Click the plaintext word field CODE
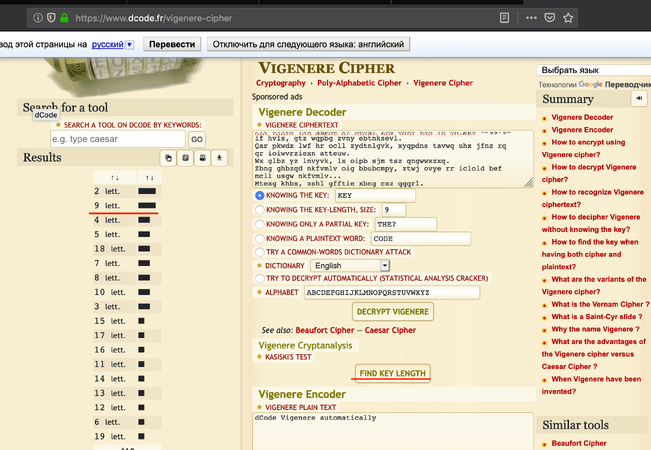 [421, 239]
